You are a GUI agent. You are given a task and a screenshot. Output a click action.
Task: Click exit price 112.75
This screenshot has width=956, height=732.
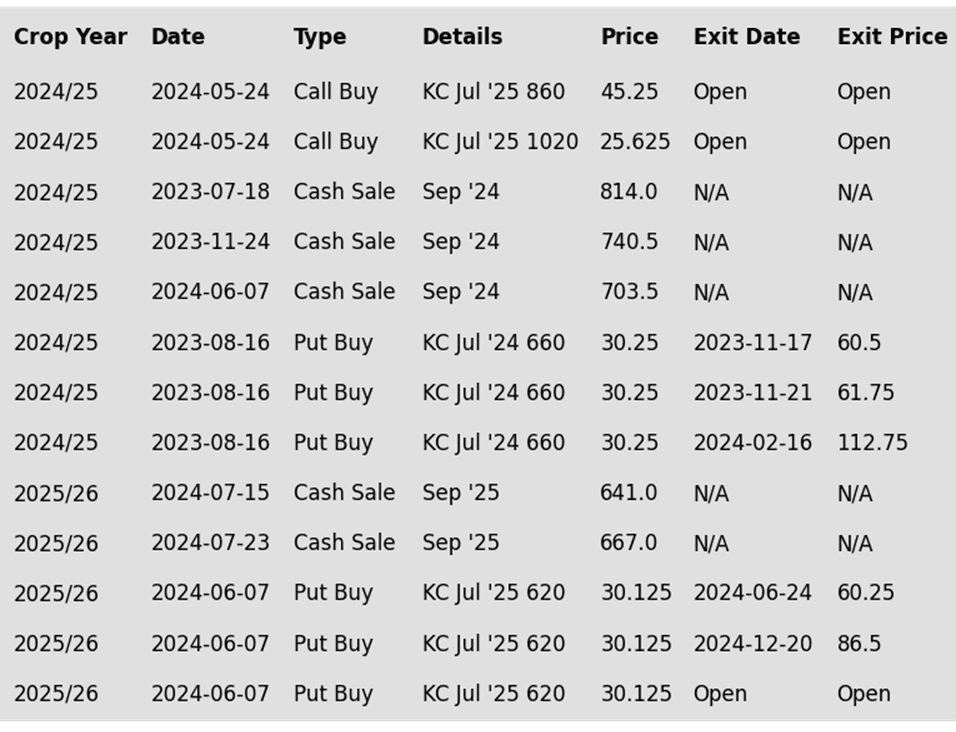pyautogui.click(x=872, y=442)
